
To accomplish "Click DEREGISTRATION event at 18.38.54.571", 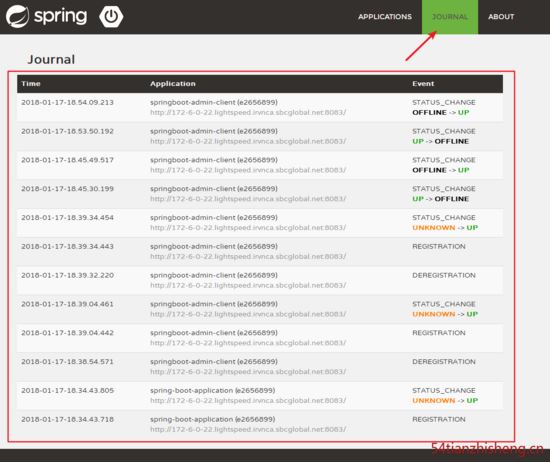I will (444, 361).
